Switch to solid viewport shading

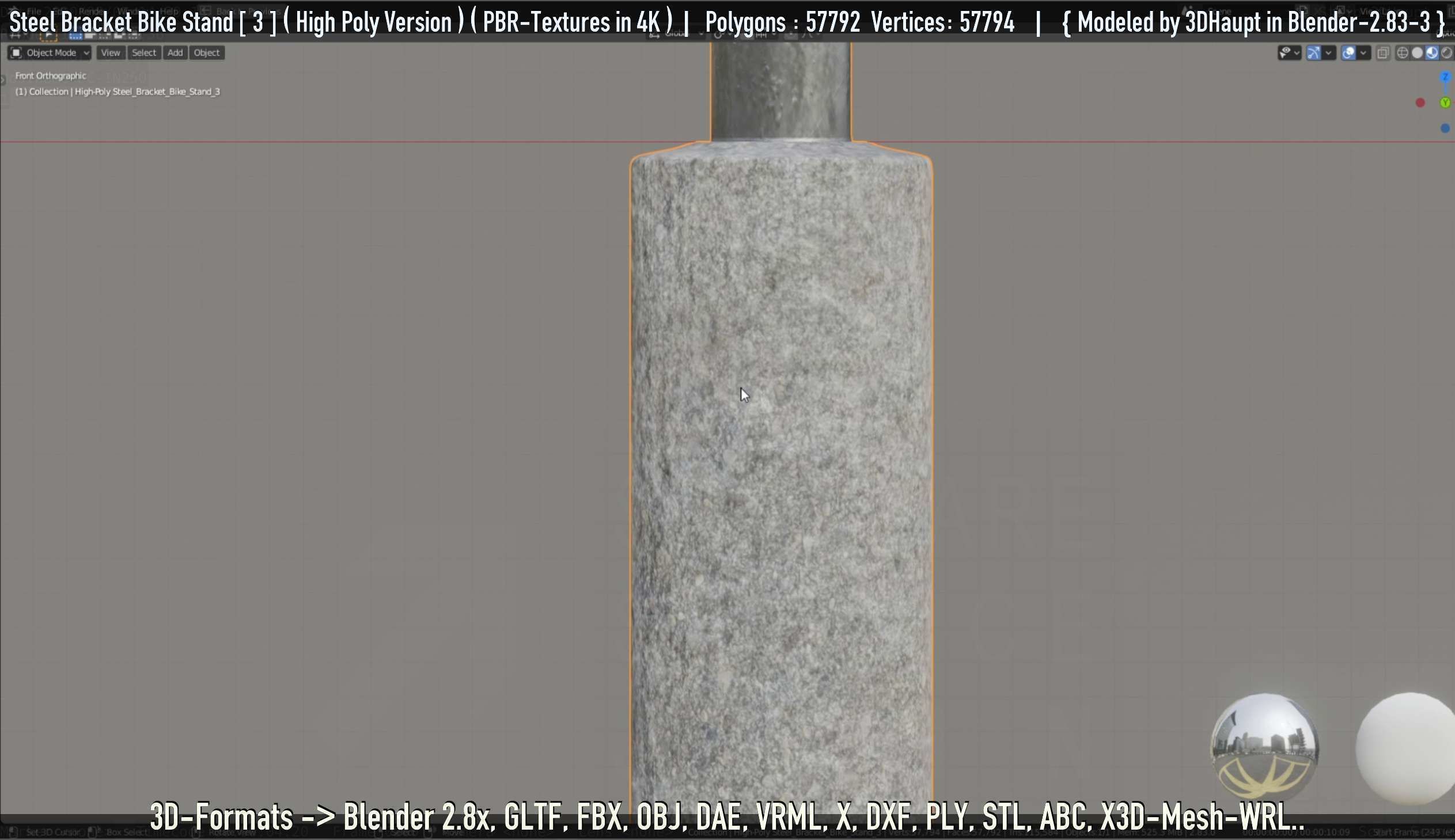click(x=1418, y=53)
